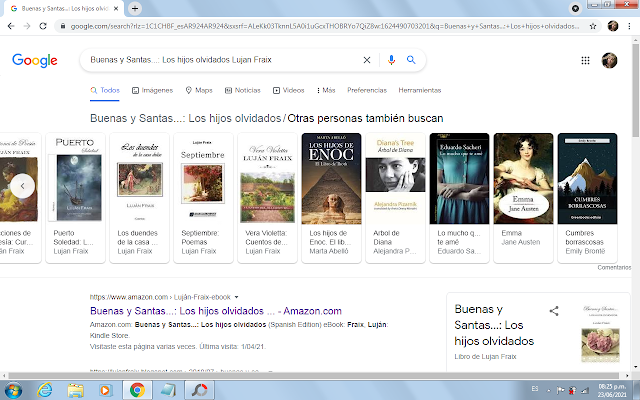Open the network signal tray icon
This screenshot has height=400, width=640.
point(585,391)
